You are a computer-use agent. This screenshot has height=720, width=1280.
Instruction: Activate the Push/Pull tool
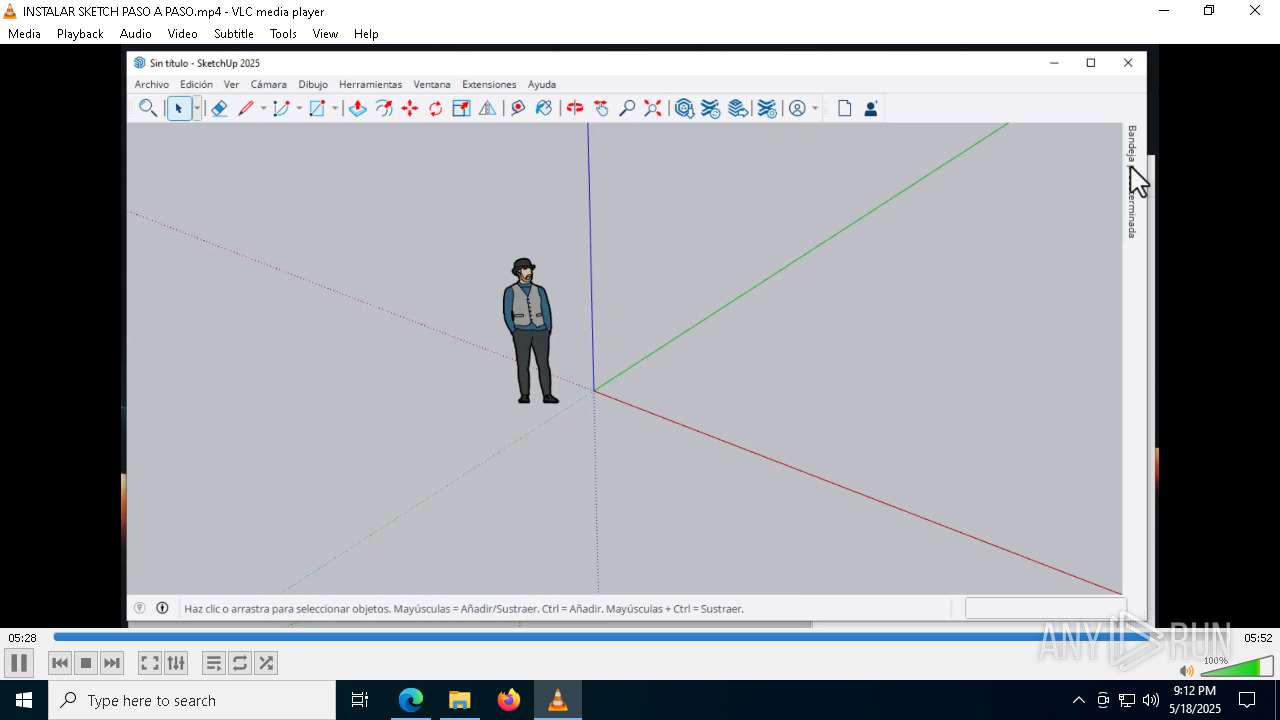click(357, 108)
